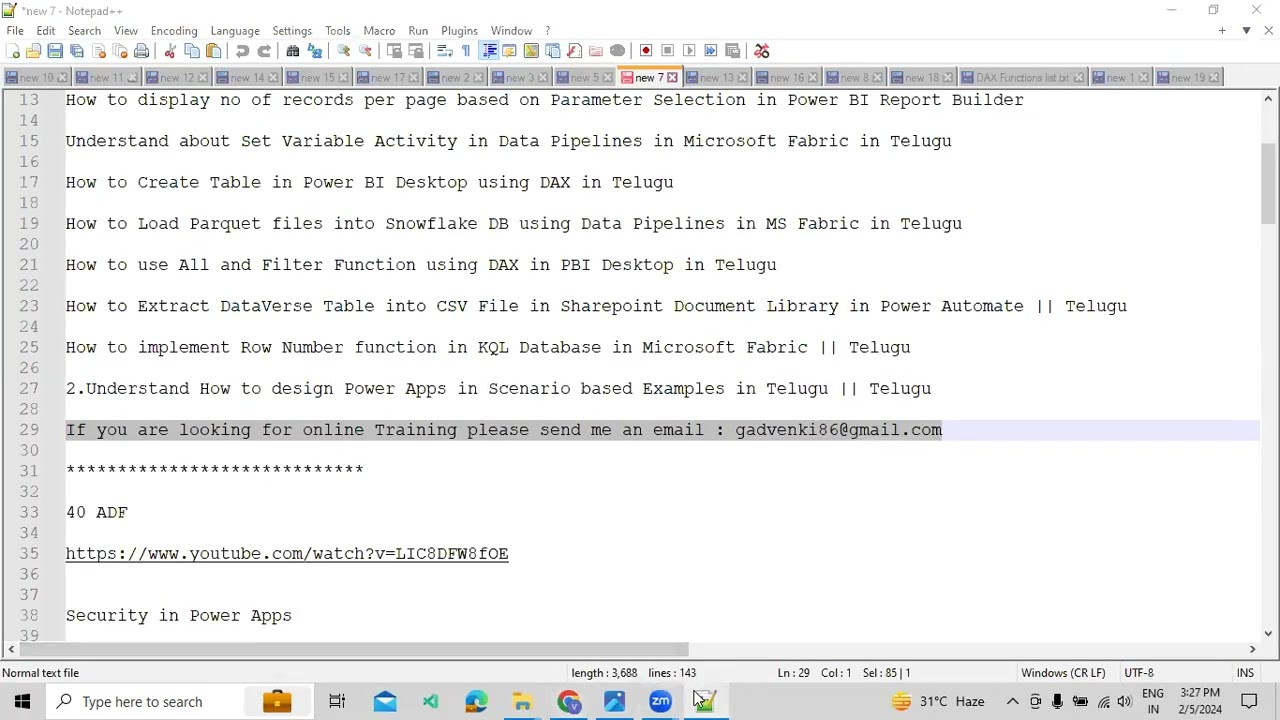
Task: Click the email address gadvenki86@gmail.com
Action: point(838,430)
